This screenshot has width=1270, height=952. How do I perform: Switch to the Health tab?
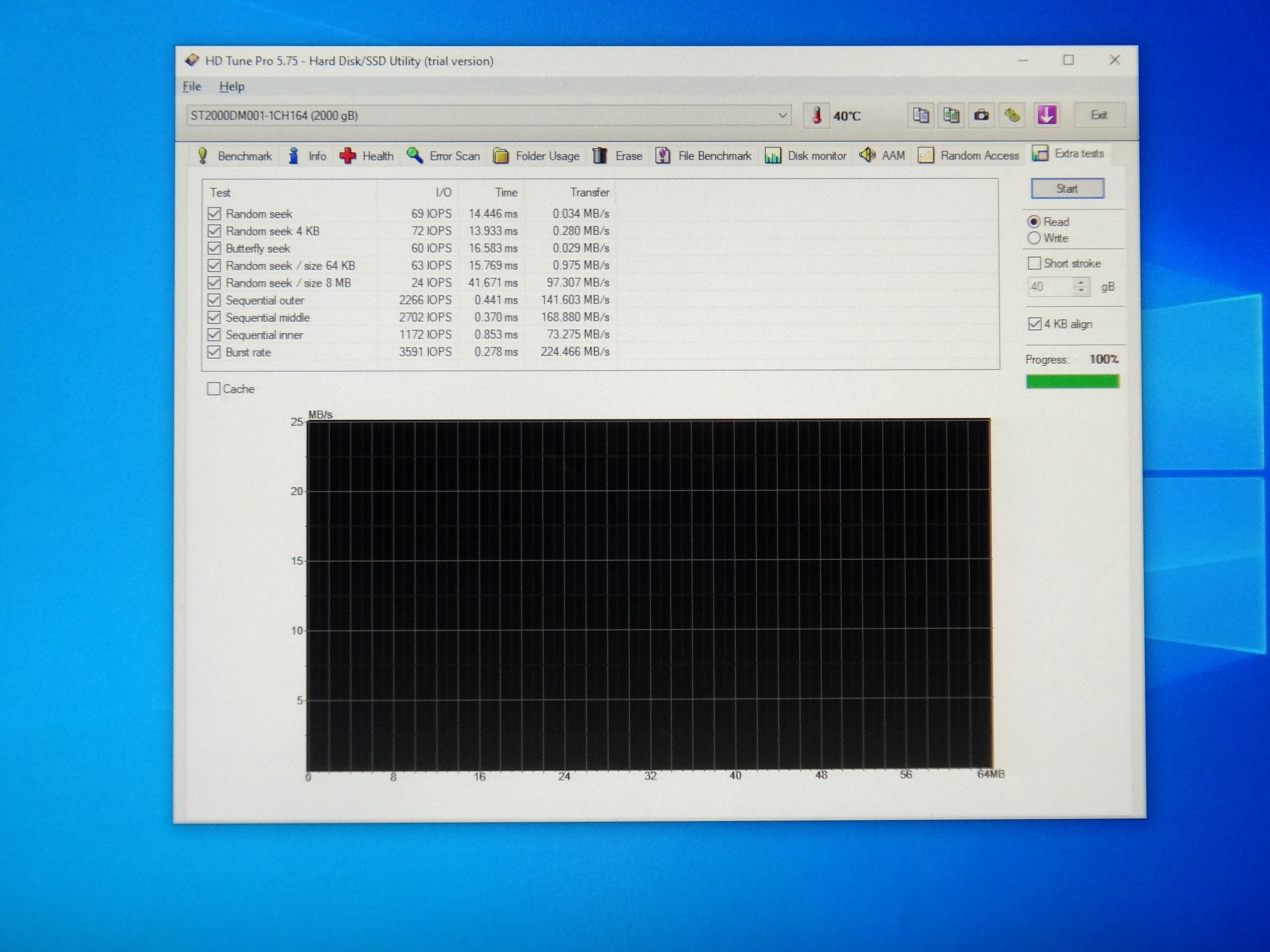(x=366, y=156)
